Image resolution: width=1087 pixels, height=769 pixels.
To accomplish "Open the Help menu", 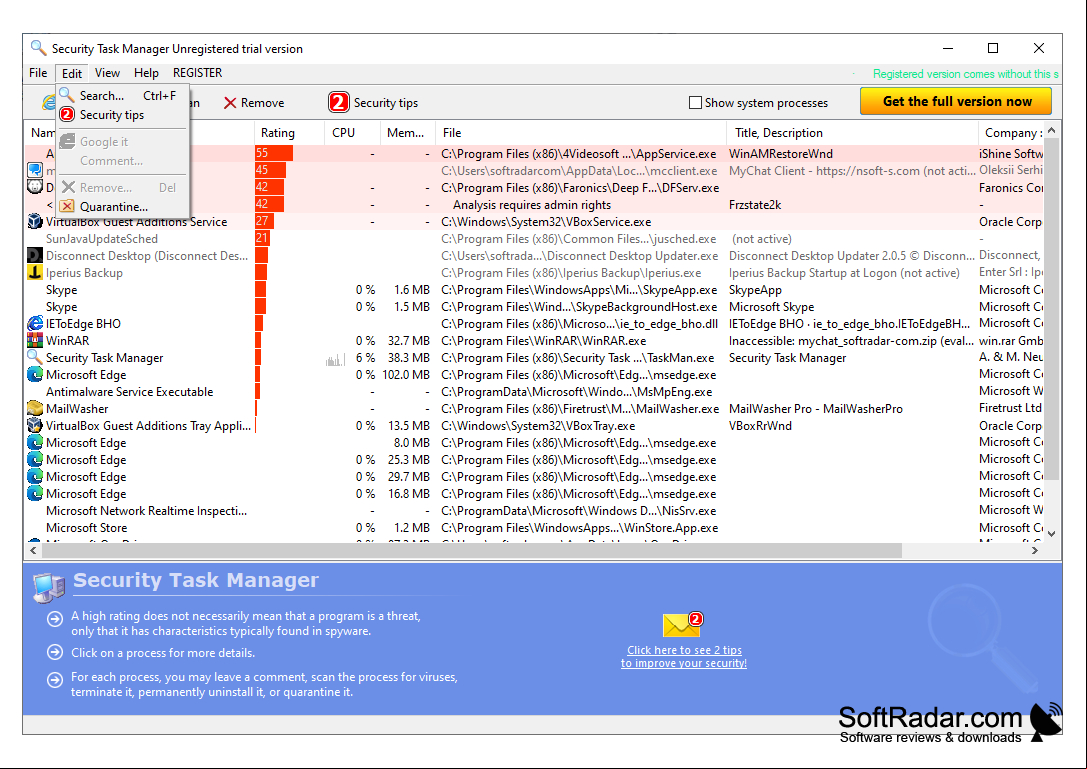I will click(146, 73).
